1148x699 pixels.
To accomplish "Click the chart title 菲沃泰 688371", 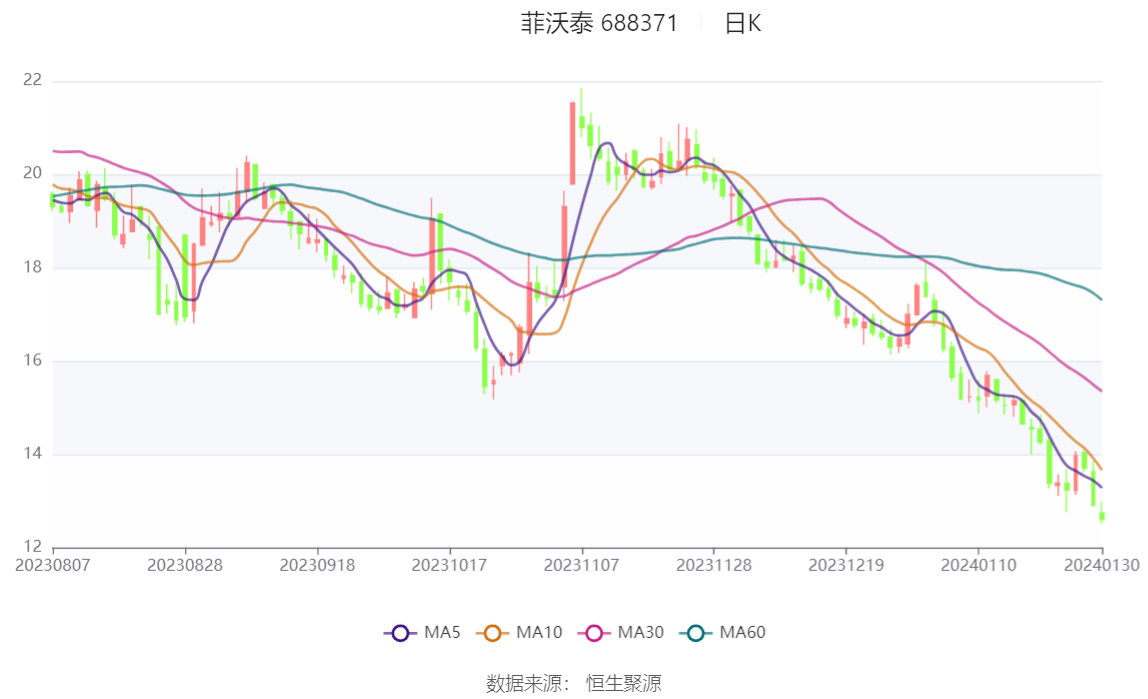I will (599, 23).
